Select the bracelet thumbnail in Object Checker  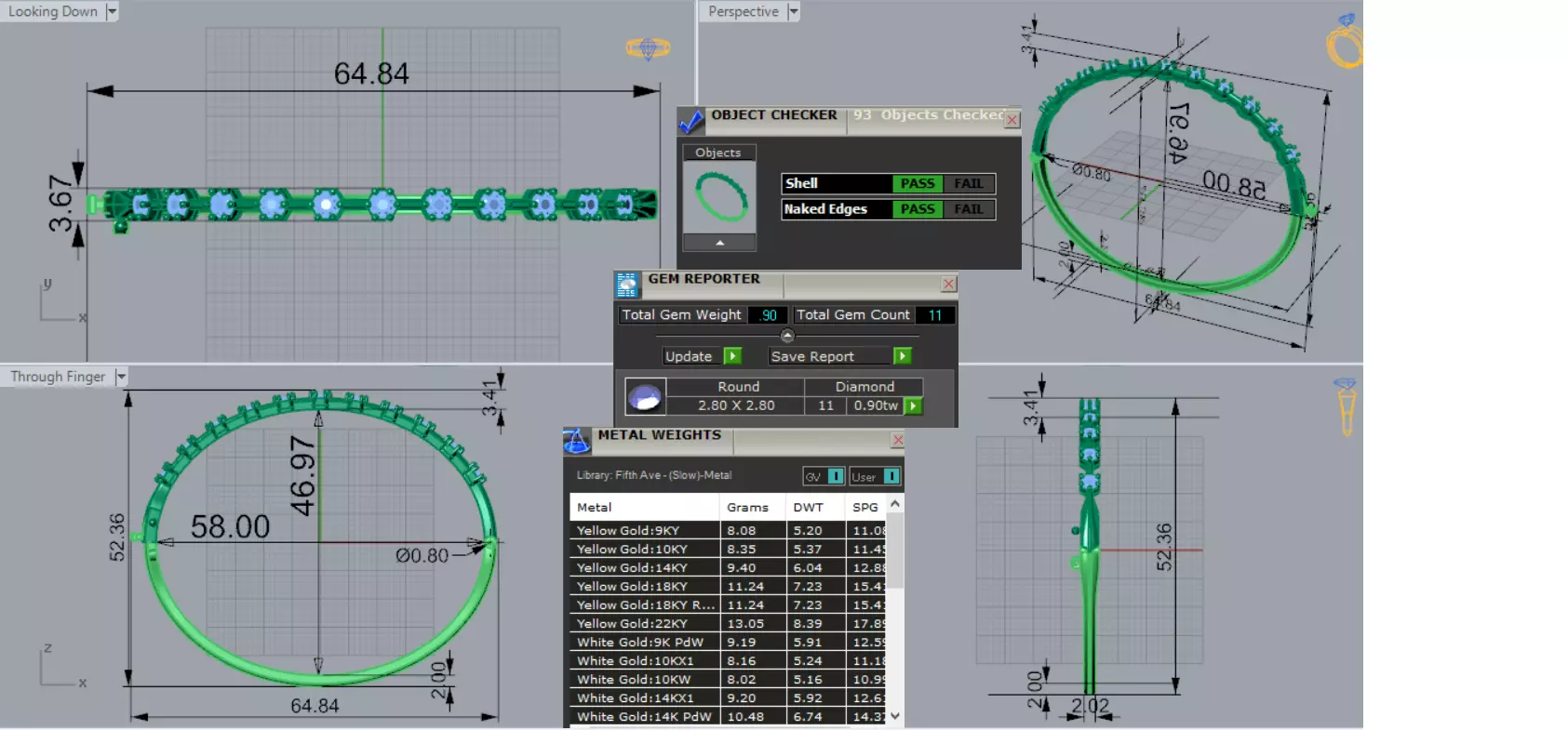tap(720, 197)
